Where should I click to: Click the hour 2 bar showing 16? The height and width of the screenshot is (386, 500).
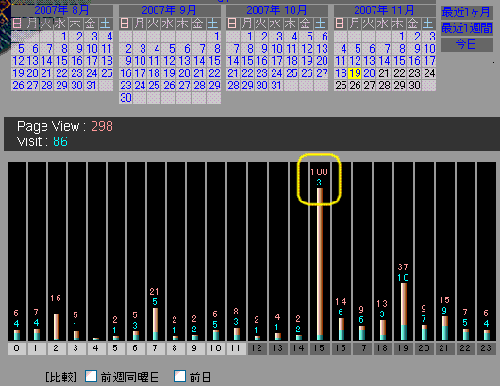point(56,327)
